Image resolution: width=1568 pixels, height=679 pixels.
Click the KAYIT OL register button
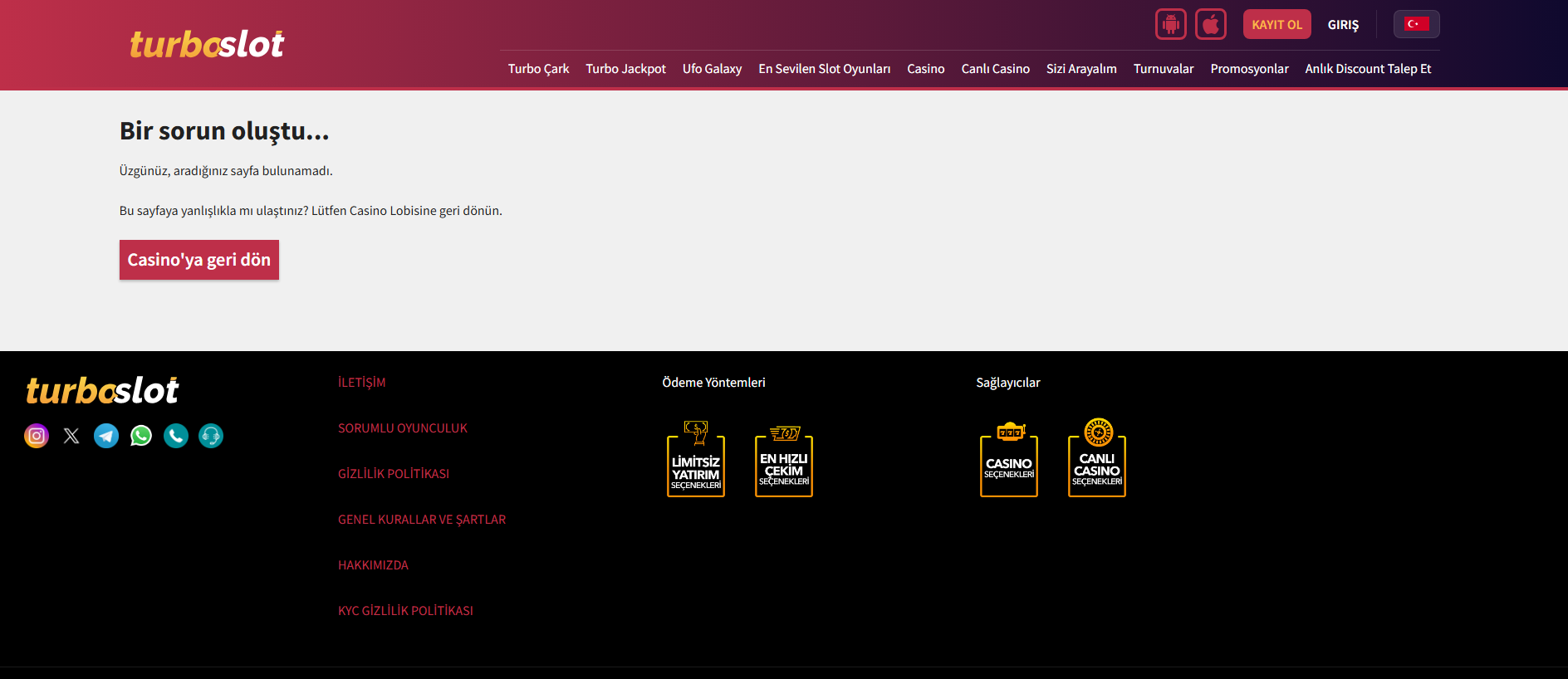tap(1277, 24)
